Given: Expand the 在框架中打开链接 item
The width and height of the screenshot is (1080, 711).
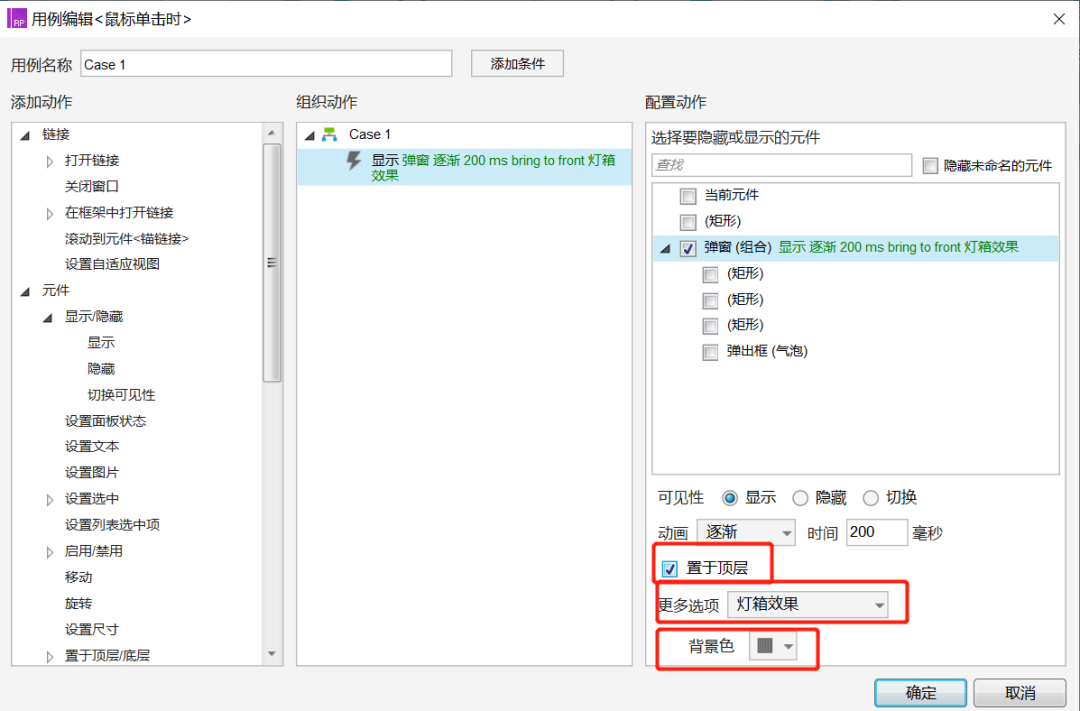Looking at the screenshot, I should click(x=50, y=214).
